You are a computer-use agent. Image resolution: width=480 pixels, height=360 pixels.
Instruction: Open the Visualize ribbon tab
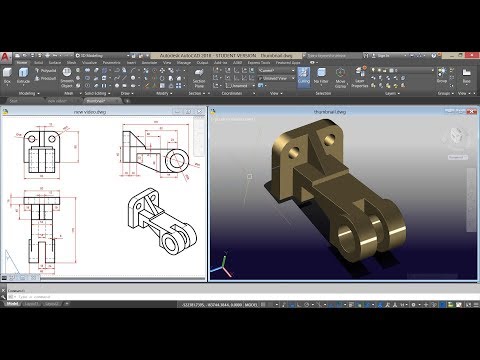(89, 63)
